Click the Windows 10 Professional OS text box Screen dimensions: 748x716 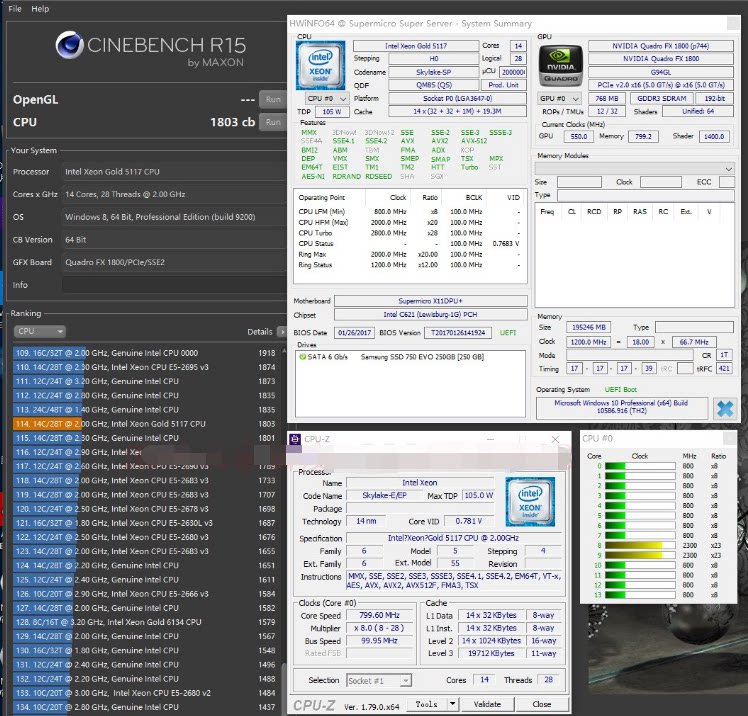(622, 408)
